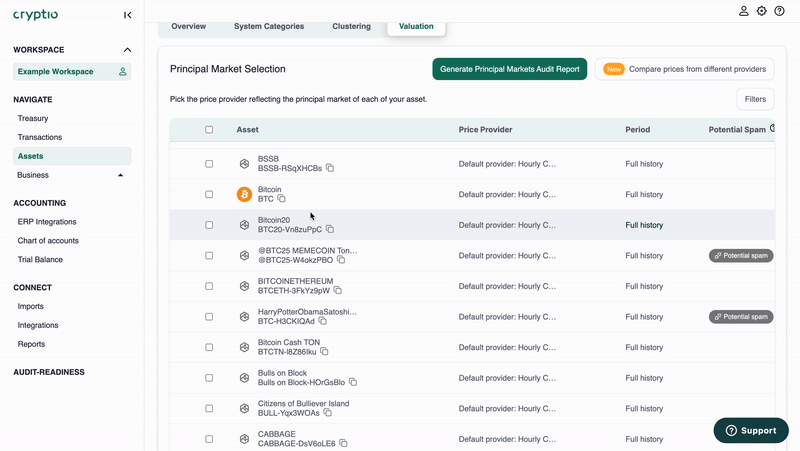Generate Principal Markets Audit Report
Image resolution: width=800 pixels, height=451 pixels.
click(x=510, y=69)
